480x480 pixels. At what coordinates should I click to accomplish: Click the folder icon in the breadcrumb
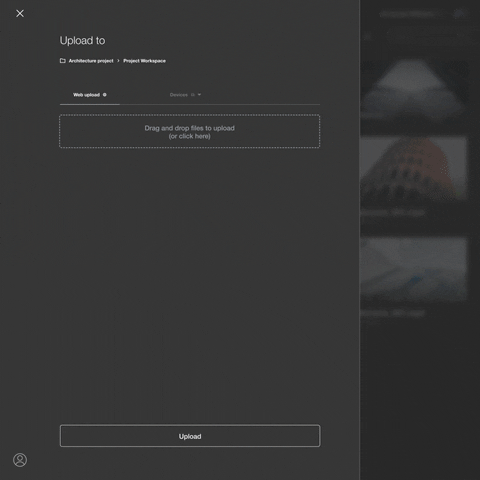[x=63, y=61]
